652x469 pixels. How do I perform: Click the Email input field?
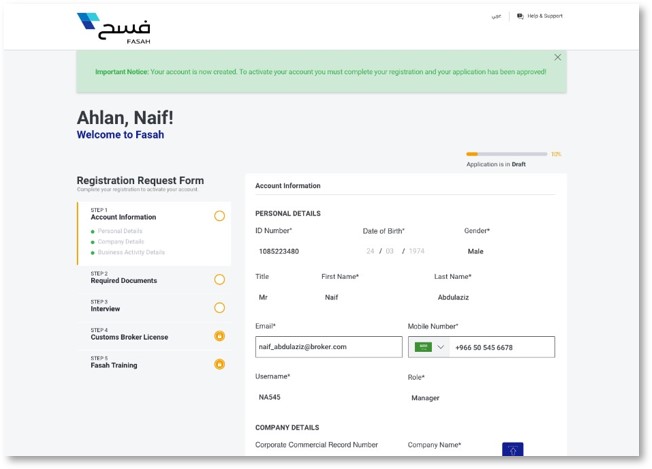tap(325, 347)
